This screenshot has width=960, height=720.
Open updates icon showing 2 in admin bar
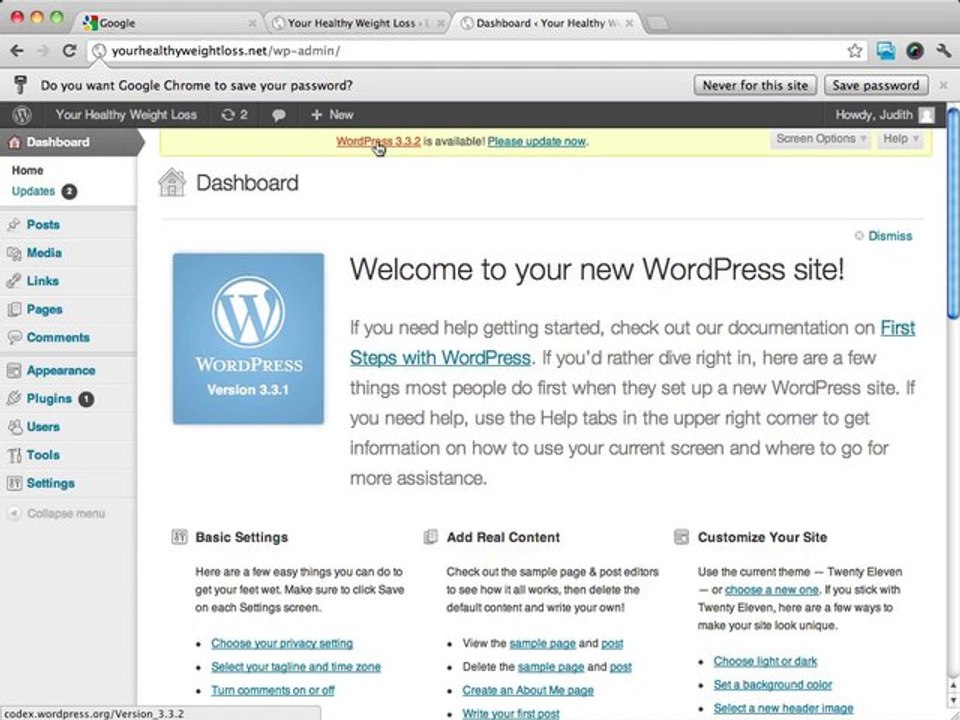[x=234, y=114]
